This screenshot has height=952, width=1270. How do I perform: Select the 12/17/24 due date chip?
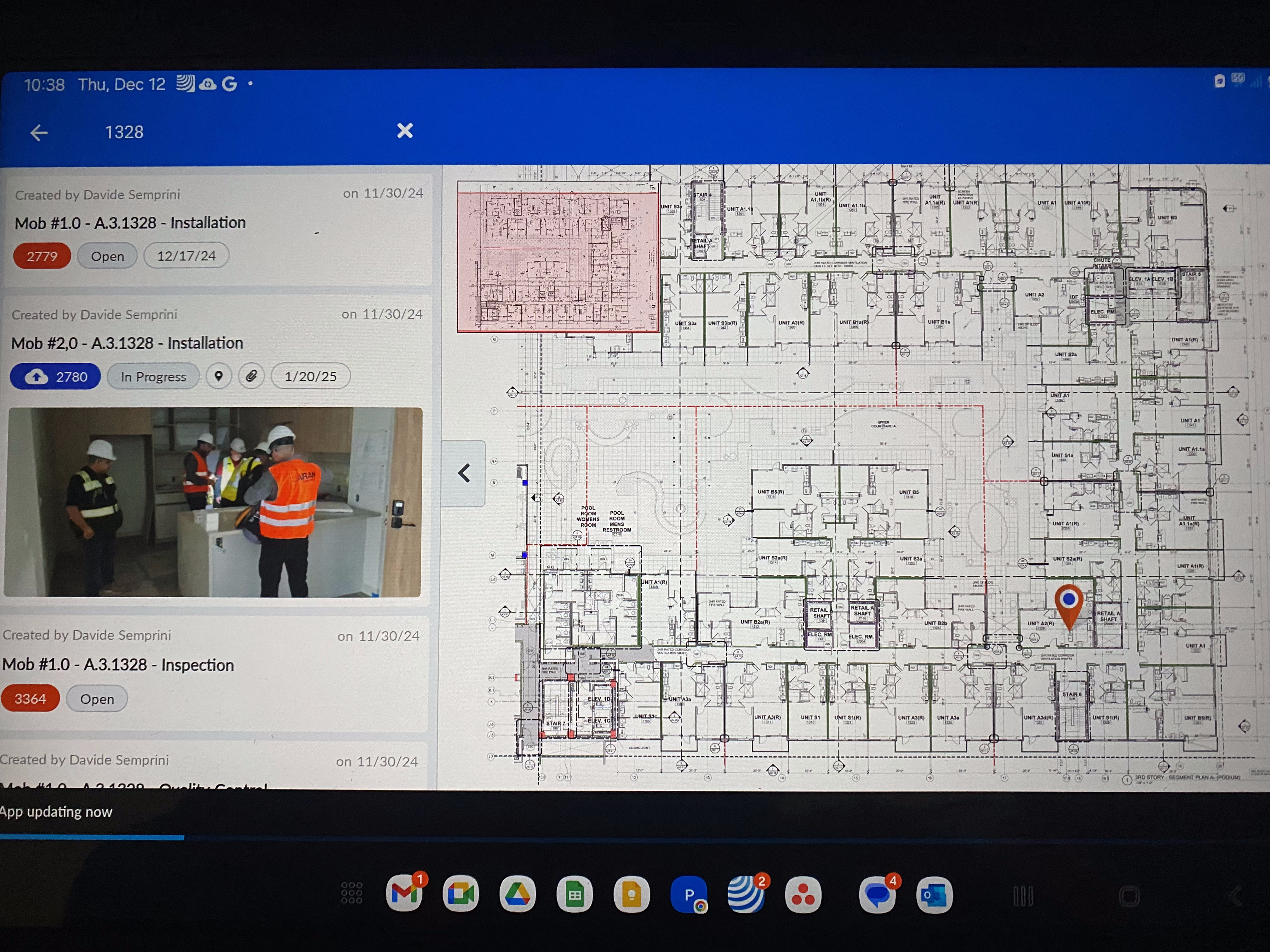pyautogui.click(x=186, y=255)
